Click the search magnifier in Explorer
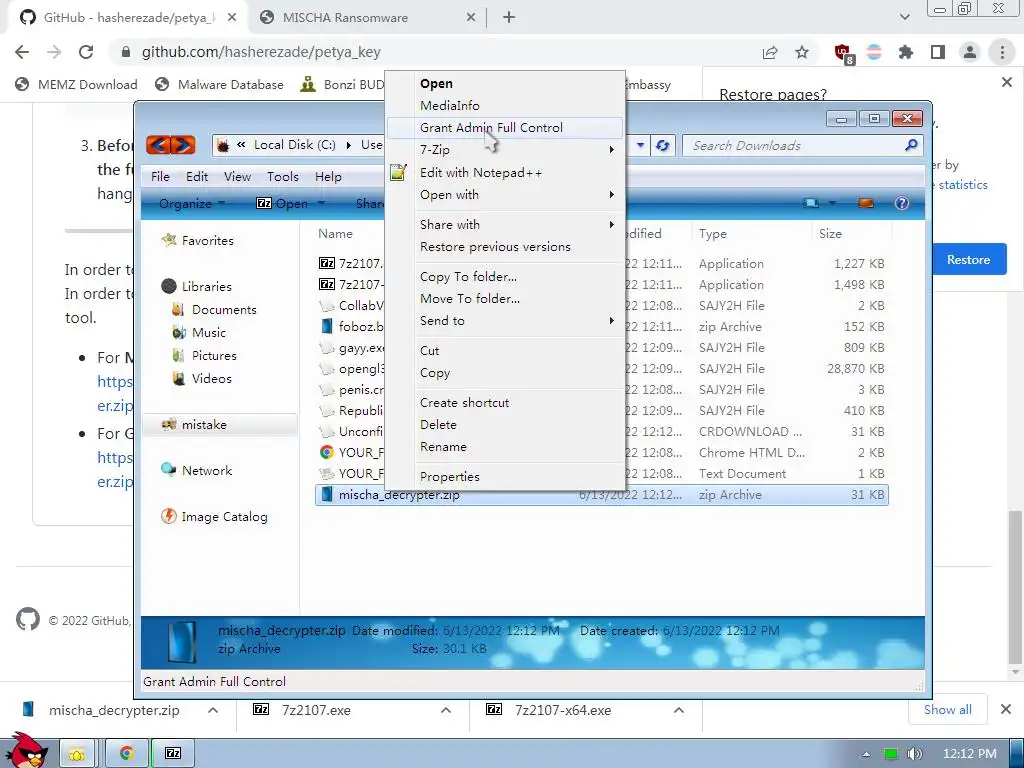Viewport: 1024px width, 768px height. tap(911, 145)
